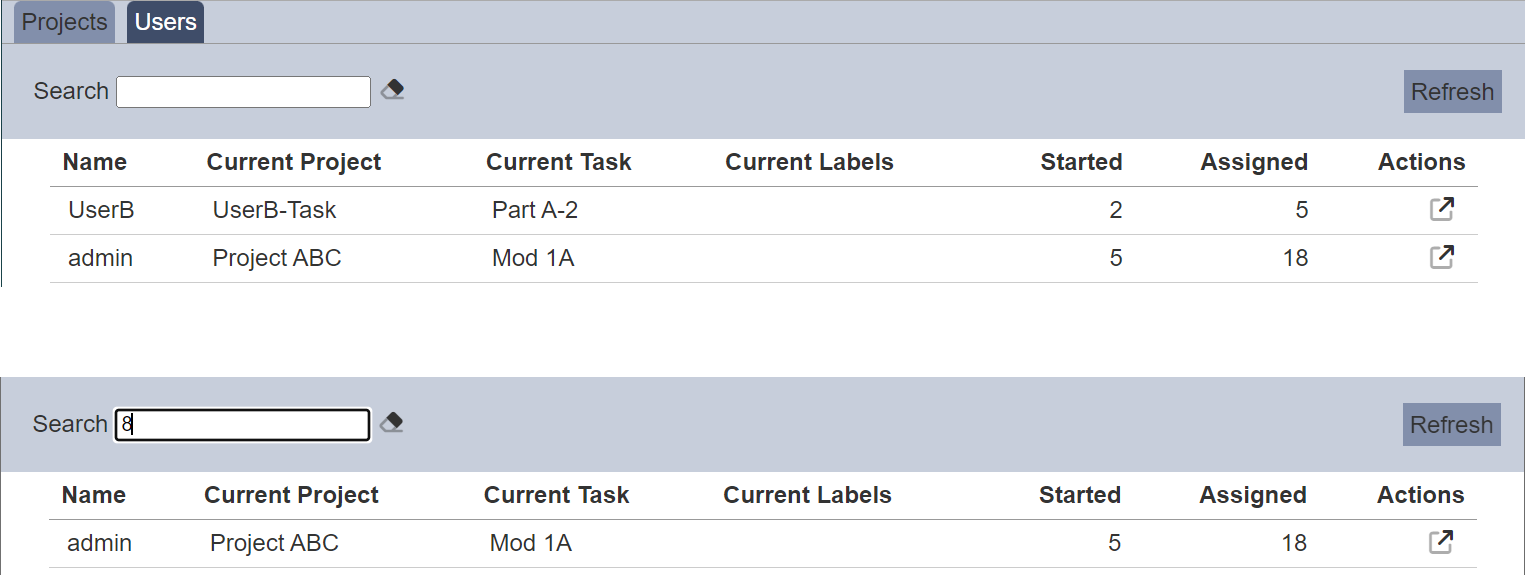Image resolution: width=1525 pixels, height=575 pixels.
Task: Sort upper table by Started column
Action: coord(1081,162)
